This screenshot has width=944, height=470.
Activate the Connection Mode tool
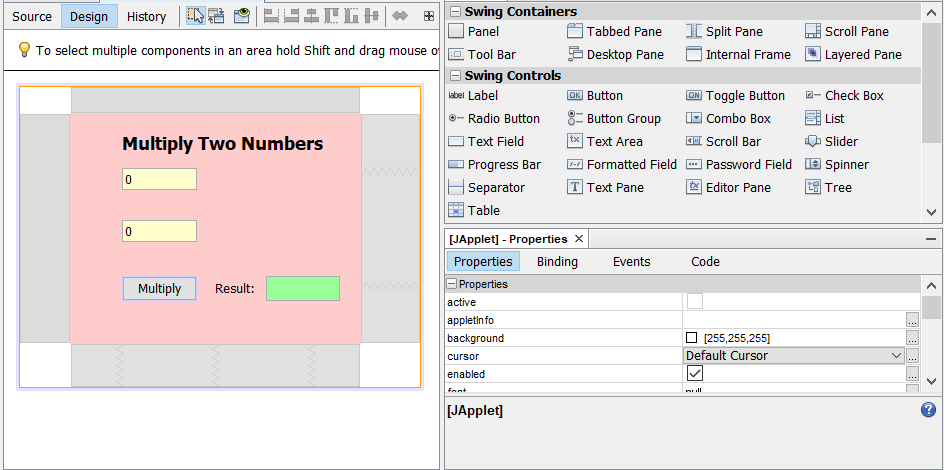[217, 16]
